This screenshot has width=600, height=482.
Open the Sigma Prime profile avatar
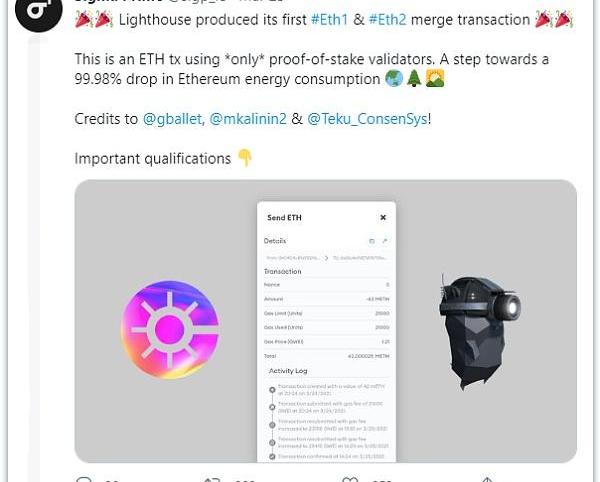click(39, 12)
